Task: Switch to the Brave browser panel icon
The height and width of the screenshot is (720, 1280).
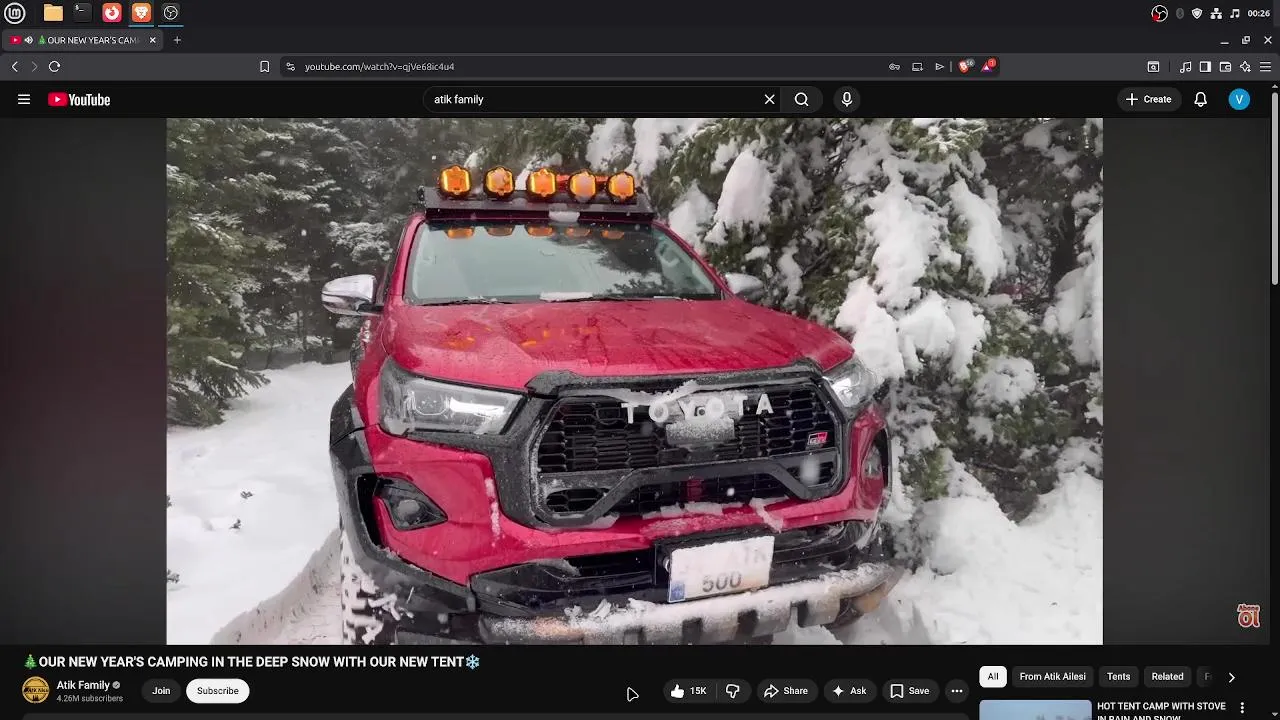Action: tap(141, 13)
